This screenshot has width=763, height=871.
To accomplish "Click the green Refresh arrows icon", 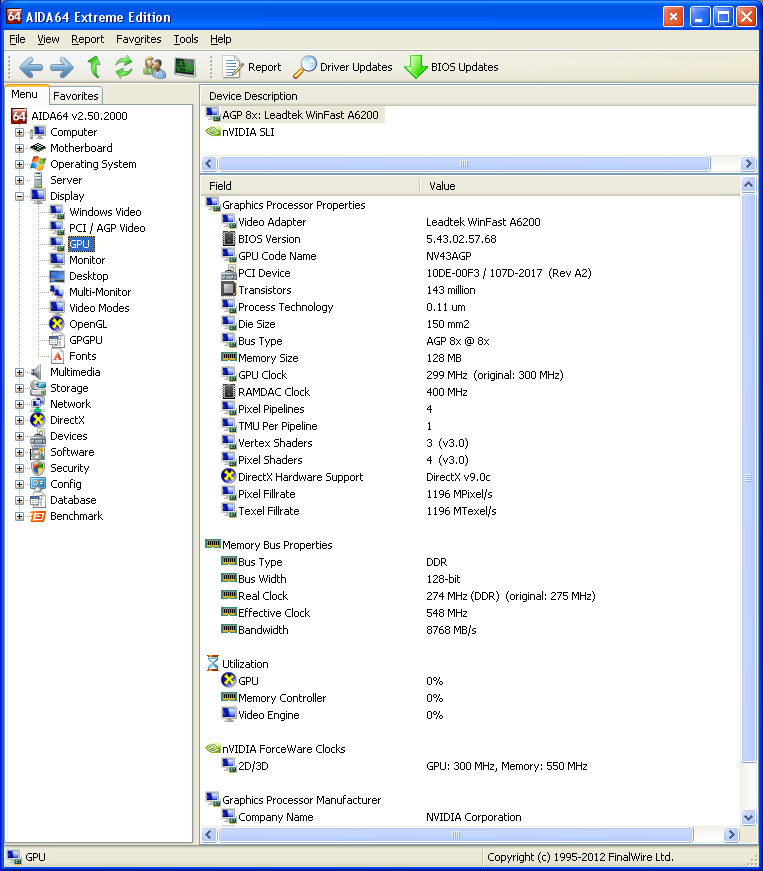I will 124,67.
